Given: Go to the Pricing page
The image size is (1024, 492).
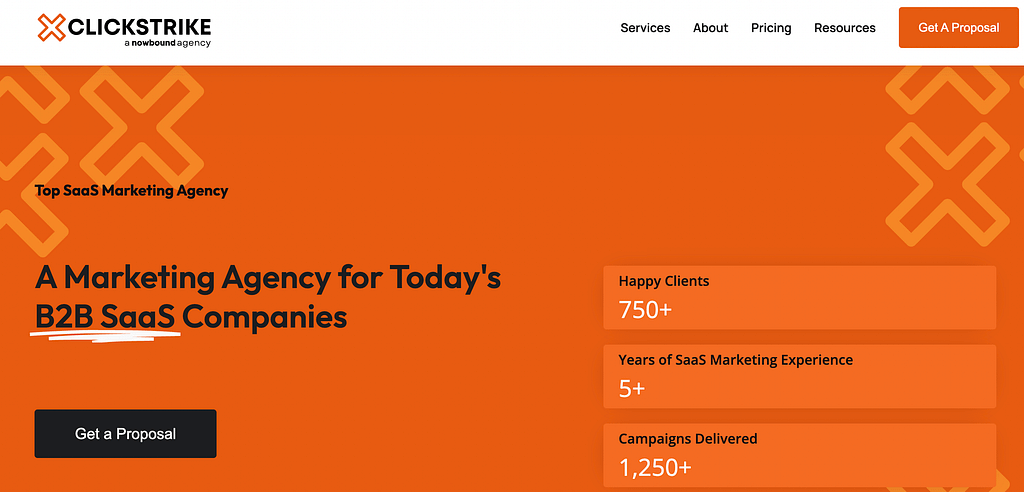Looking at the screenshot, I should 771,28.
